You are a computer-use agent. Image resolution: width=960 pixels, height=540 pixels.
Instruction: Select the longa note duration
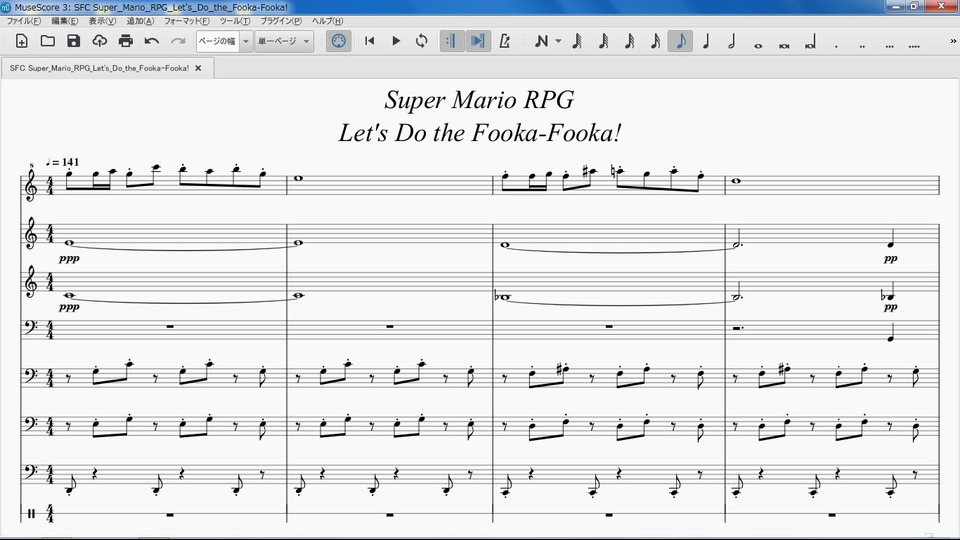[x=810, y=43]
